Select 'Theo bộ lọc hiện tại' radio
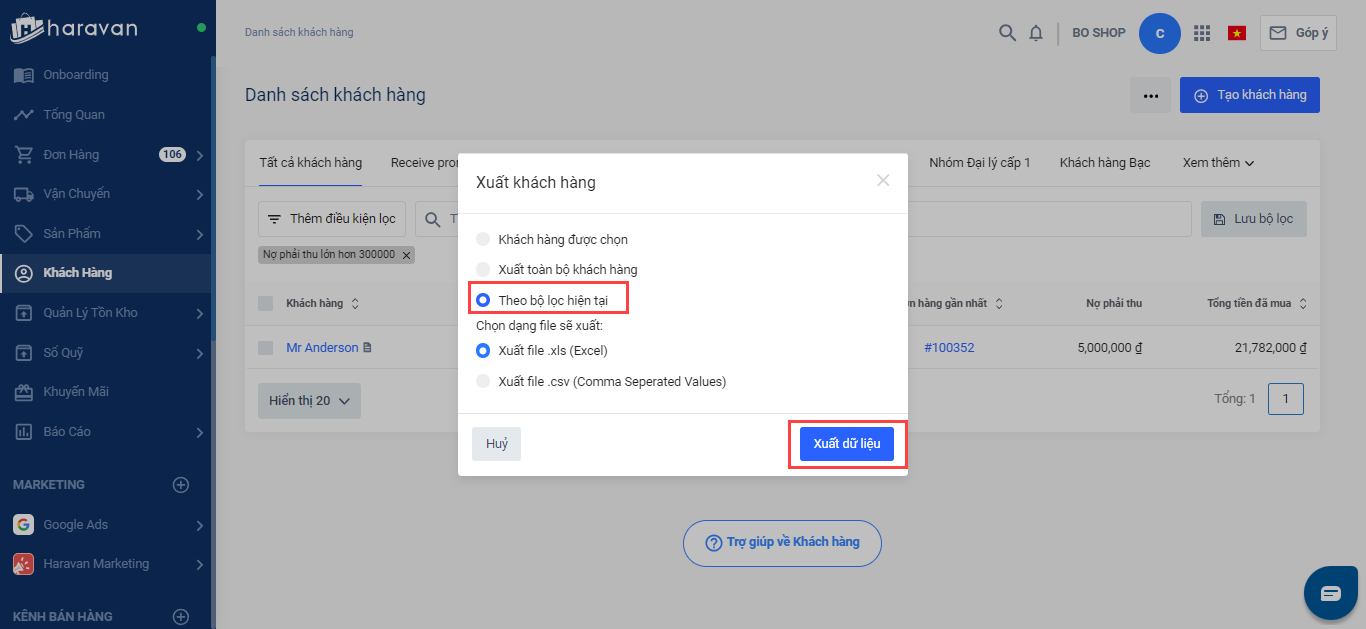The height and width of the screenshot is (629, 1366). 484,300
